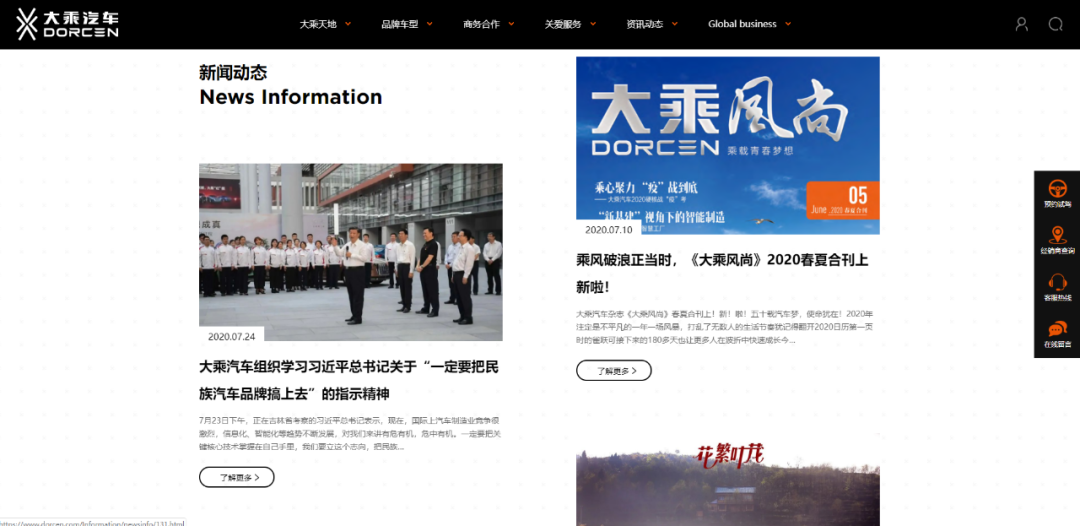Click 了解更多 under the 大乘风尚 article
Viewport: 1080px width, 526px height.
point(614,370)
